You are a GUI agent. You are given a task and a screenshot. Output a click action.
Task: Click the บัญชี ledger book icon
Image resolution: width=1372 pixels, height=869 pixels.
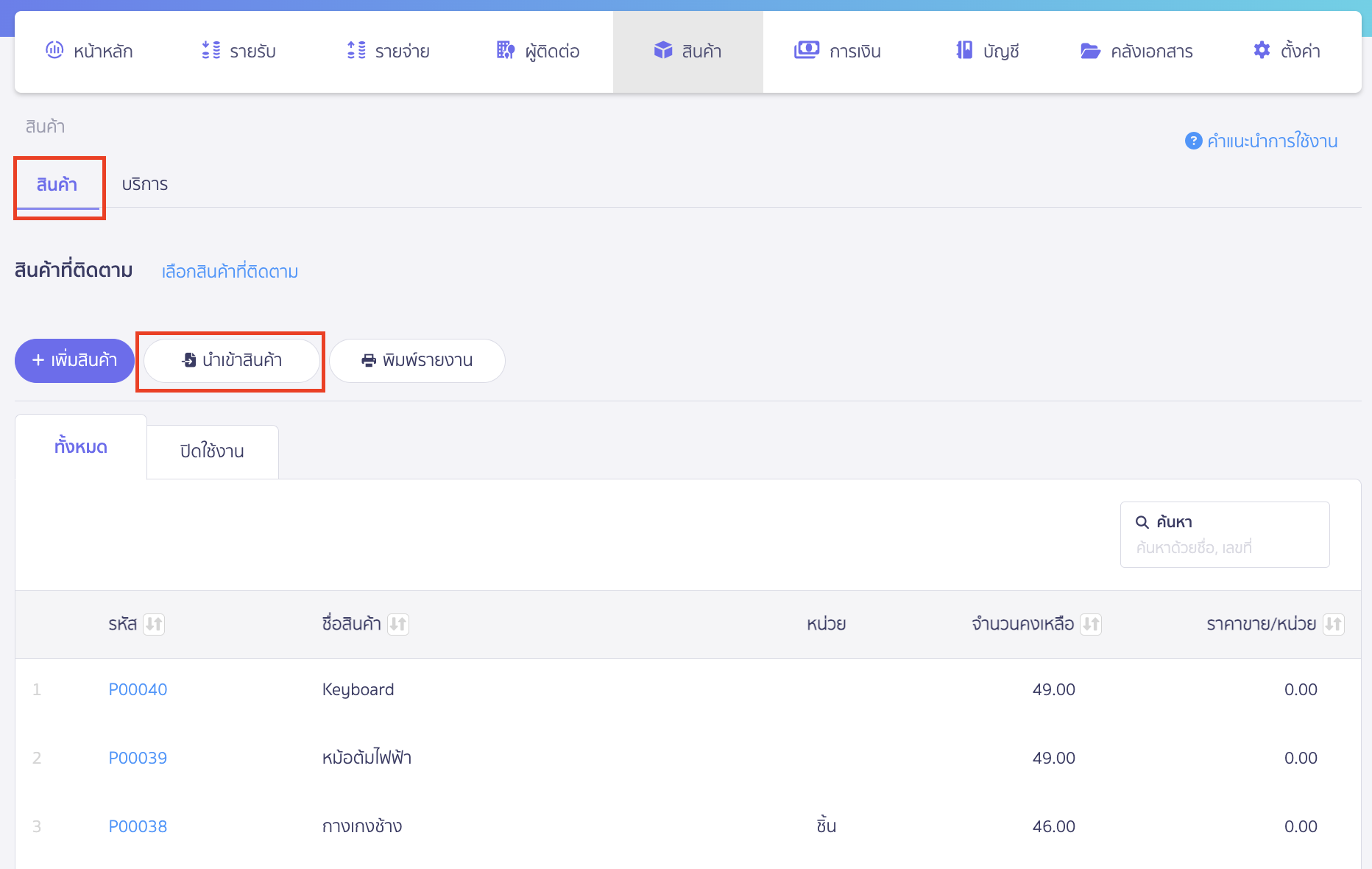tap(963, 50)
